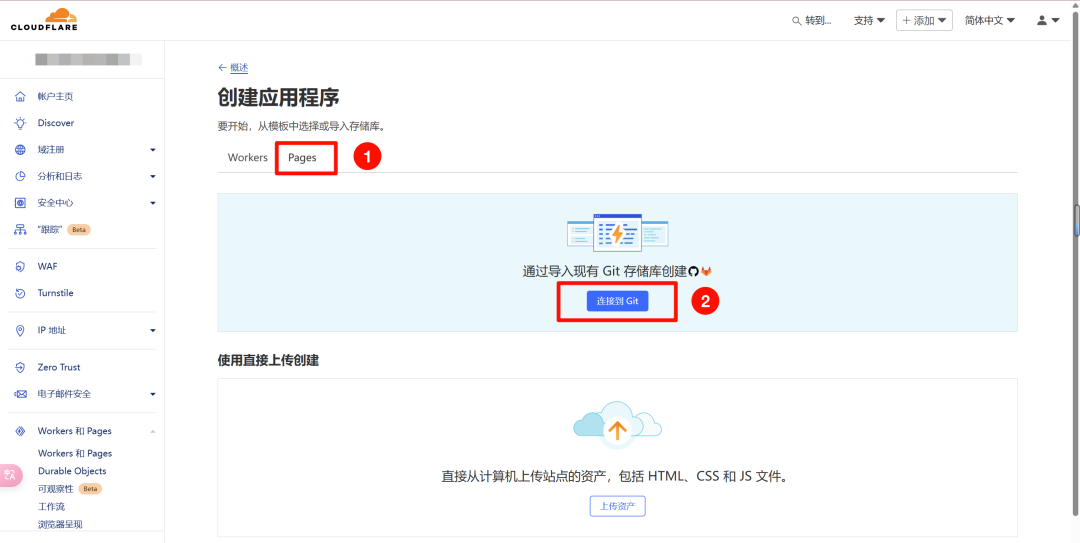Click the Zero Trust icon
Viewport: 1080px width, 543px height.
click(21, 368)
